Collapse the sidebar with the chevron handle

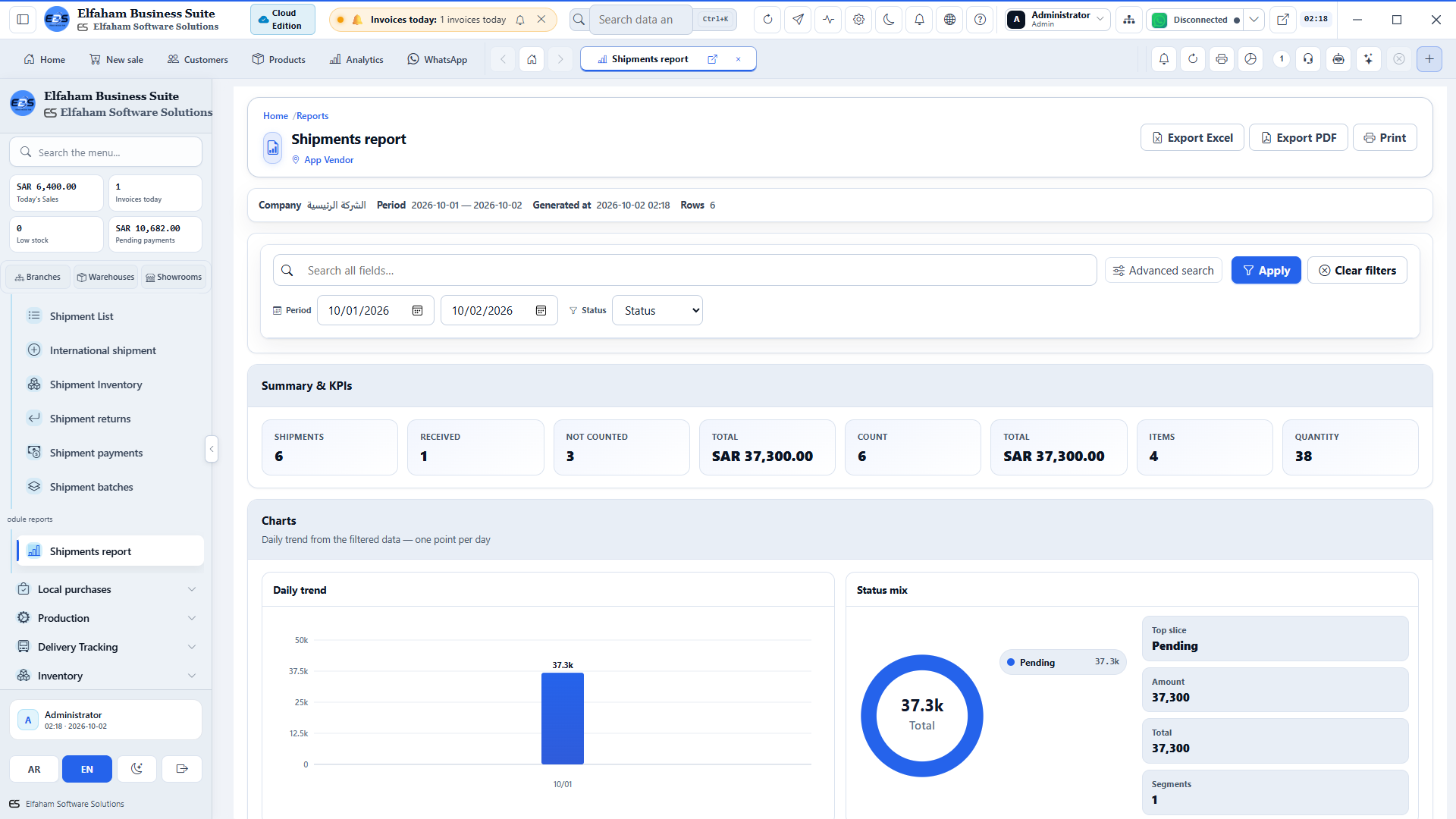click(x=212, y=449)
